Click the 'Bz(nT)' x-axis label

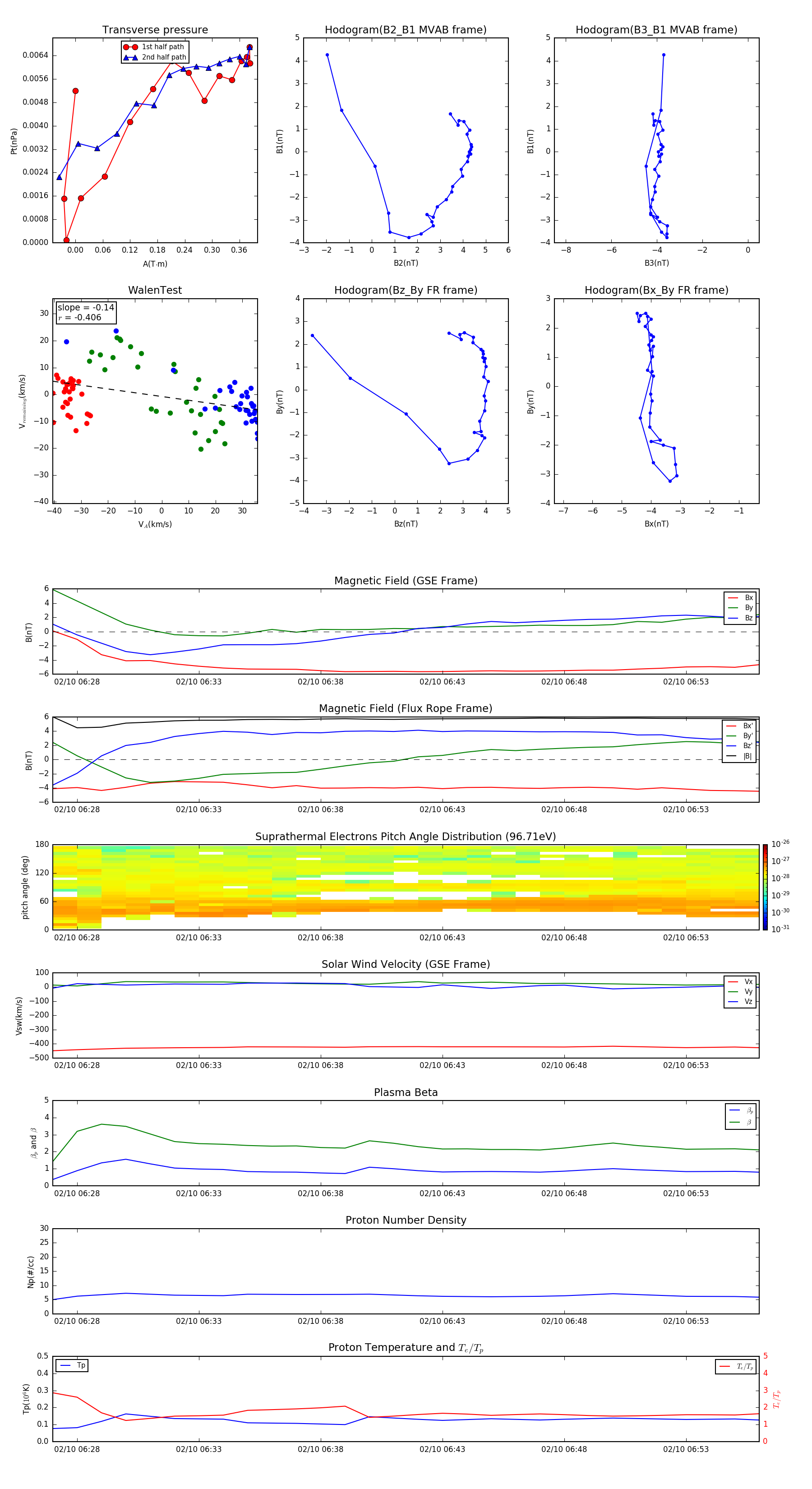[406, 524]
